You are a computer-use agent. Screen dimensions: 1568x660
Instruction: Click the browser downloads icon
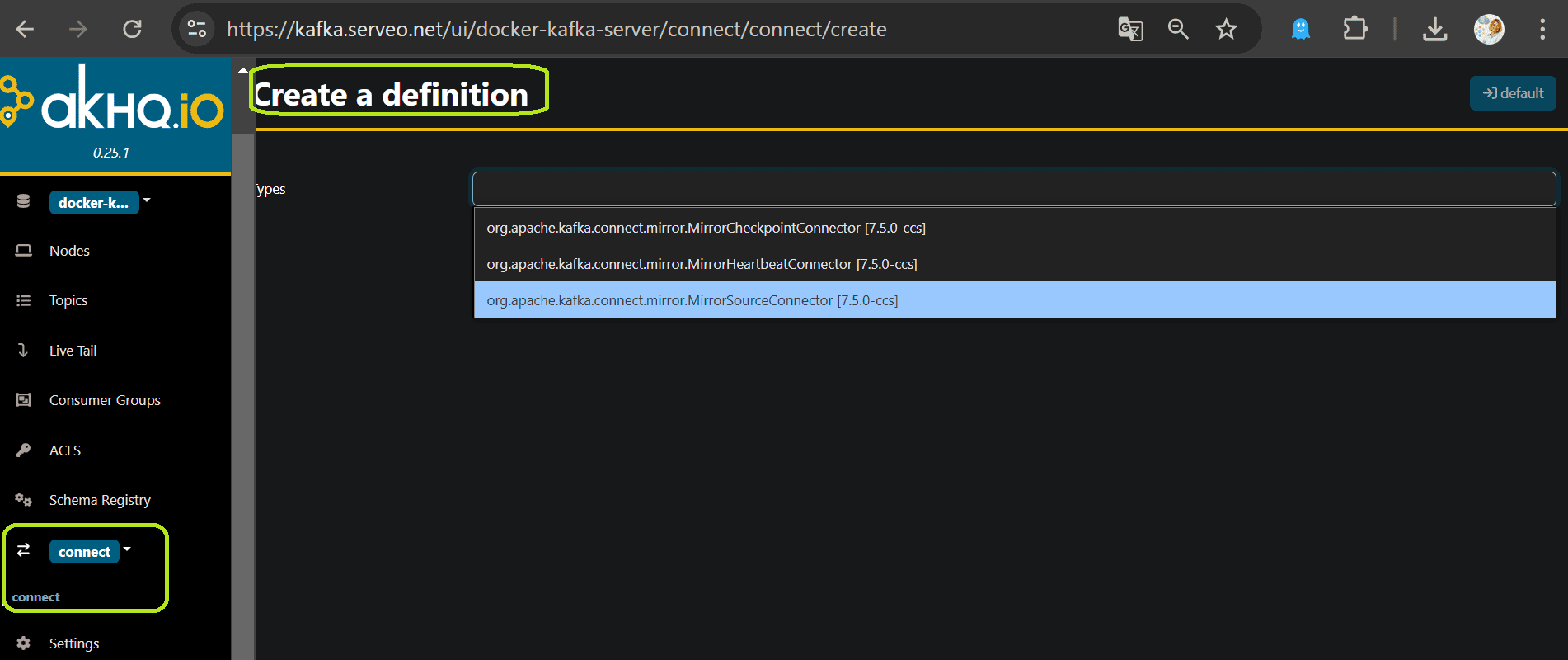1434,30
